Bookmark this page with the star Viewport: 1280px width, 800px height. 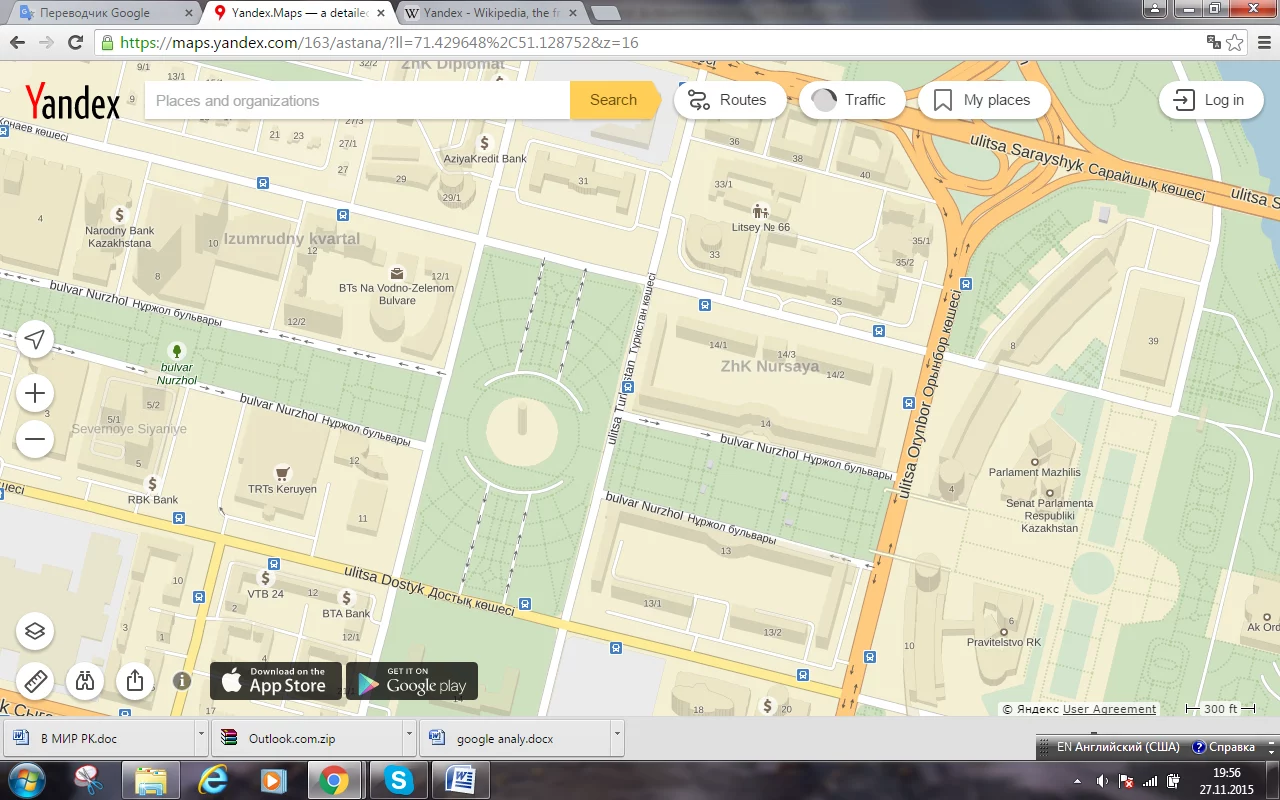1236,43
